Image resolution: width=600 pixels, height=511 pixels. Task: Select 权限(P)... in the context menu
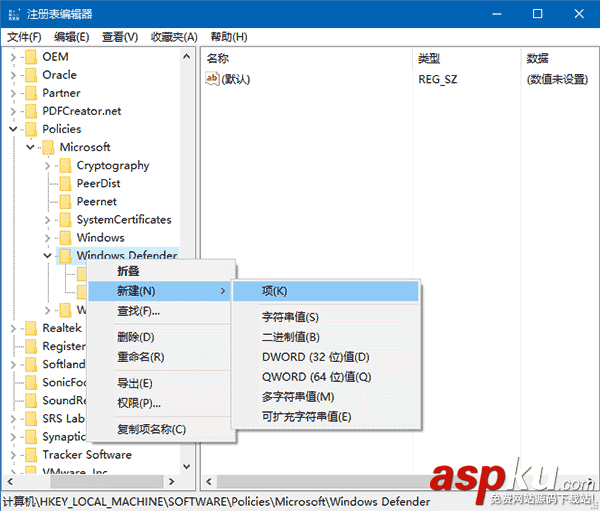tap(159, 403)
